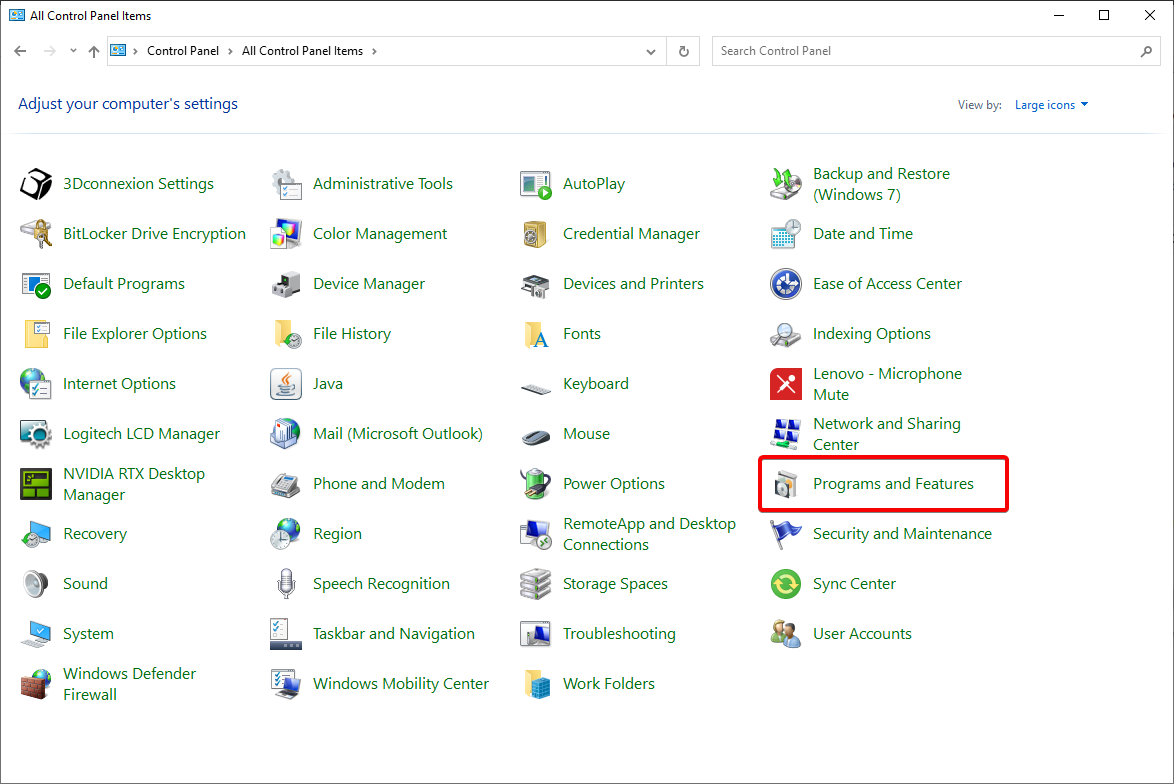Open RemoteApp and Desktop Connections link
This screenshot has height=784, width=1174.
[x=649, y=534]
